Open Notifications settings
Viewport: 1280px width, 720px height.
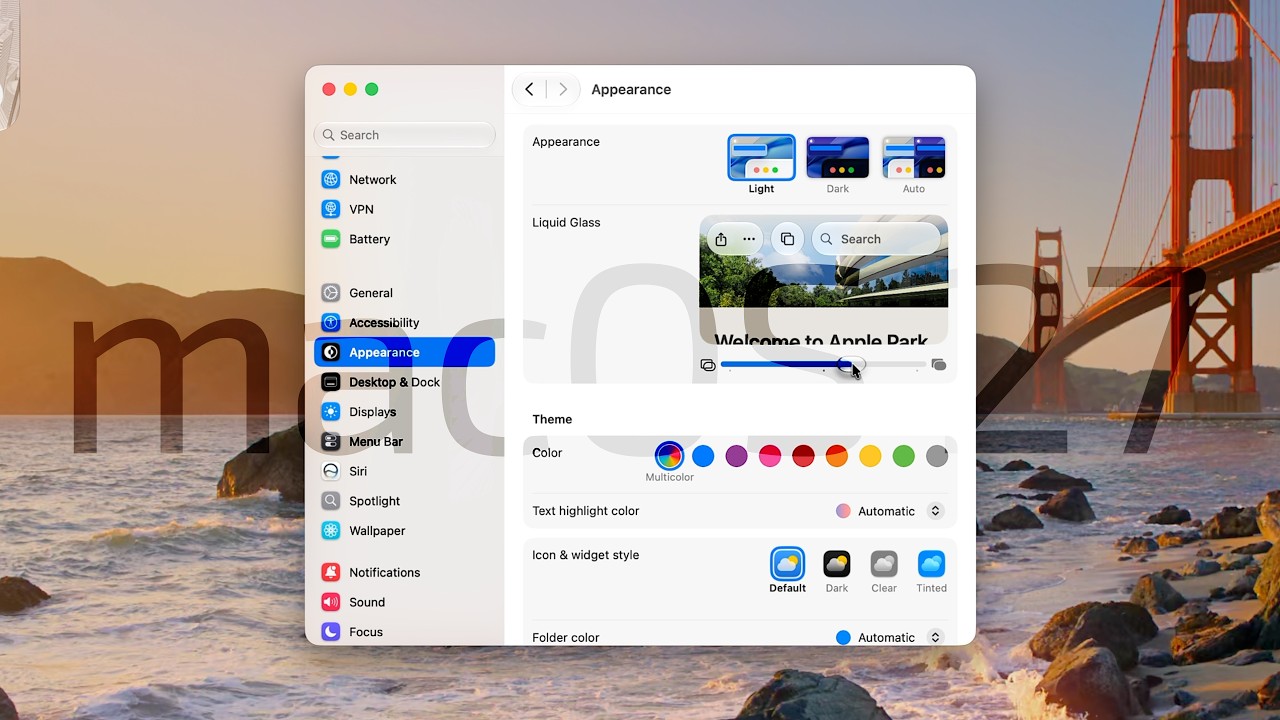404,573
